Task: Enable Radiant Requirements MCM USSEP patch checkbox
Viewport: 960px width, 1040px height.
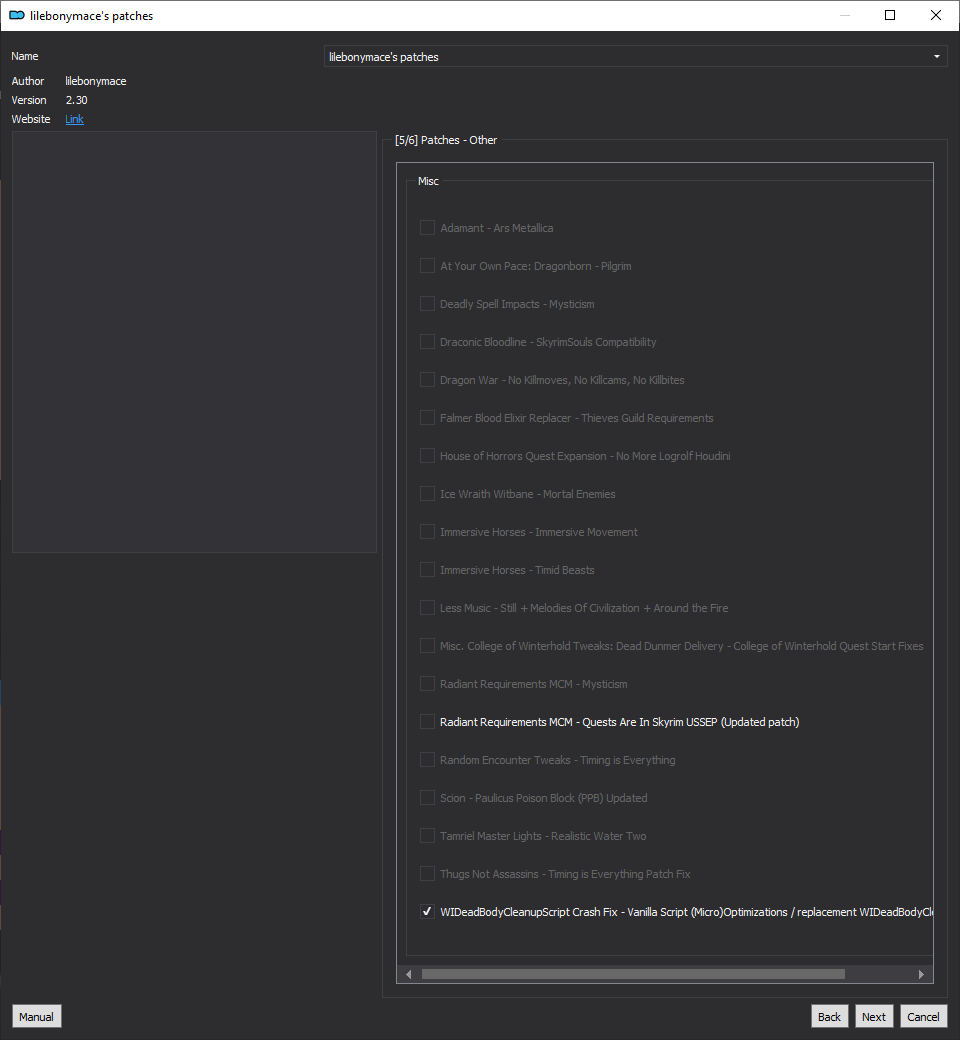Action: (x=428, y=722)
